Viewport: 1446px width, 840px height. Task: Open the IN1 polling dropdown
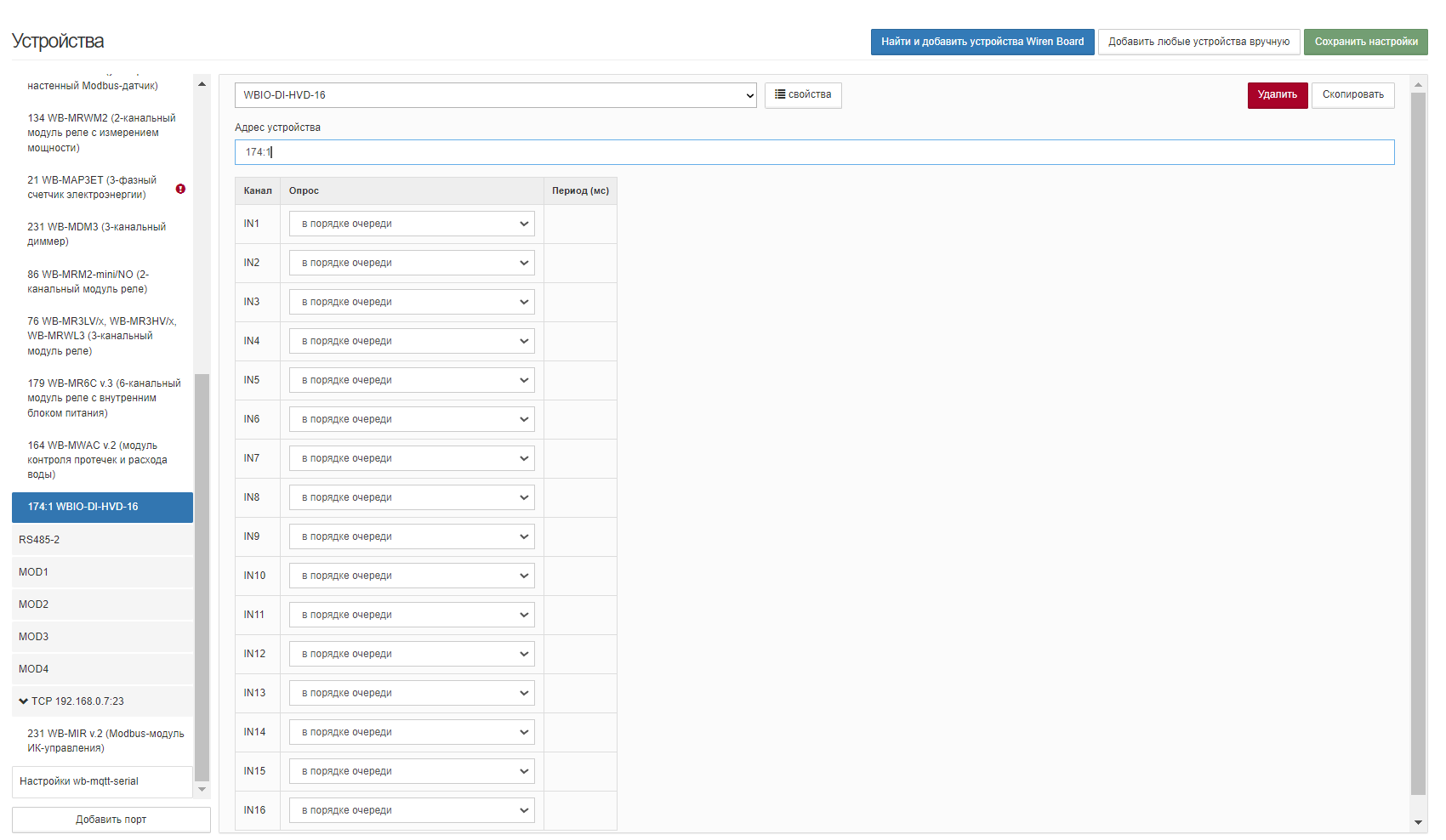[x=412, y=224]
